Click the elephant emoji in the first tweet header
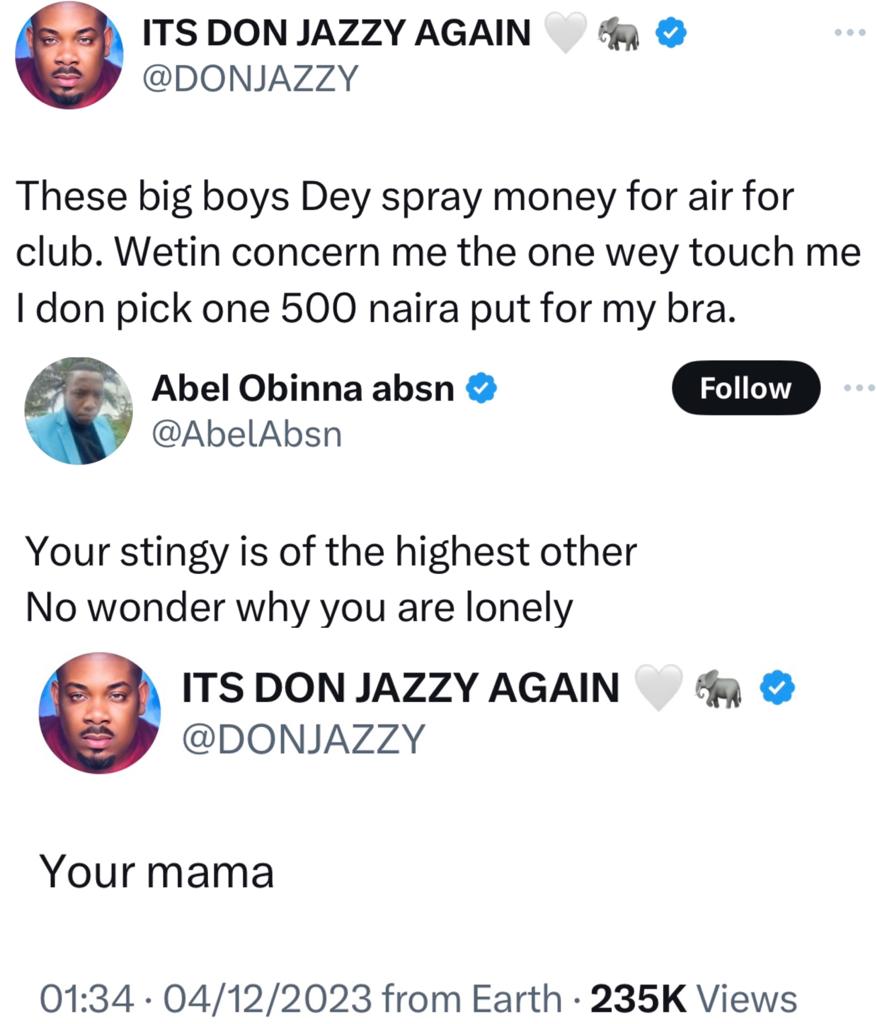The height and width of the screenshot is (1024, 876). tap(618, 36)
